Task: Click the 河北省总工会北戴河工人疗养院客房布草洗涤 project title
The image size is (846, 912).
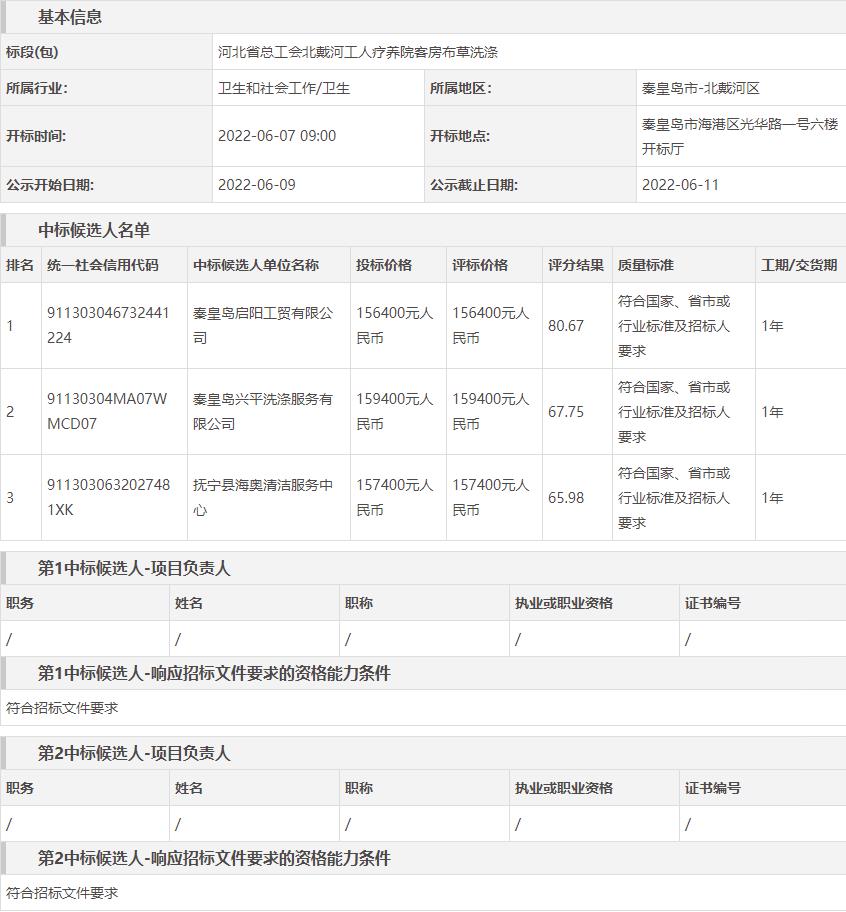Action: pos(358,52)
